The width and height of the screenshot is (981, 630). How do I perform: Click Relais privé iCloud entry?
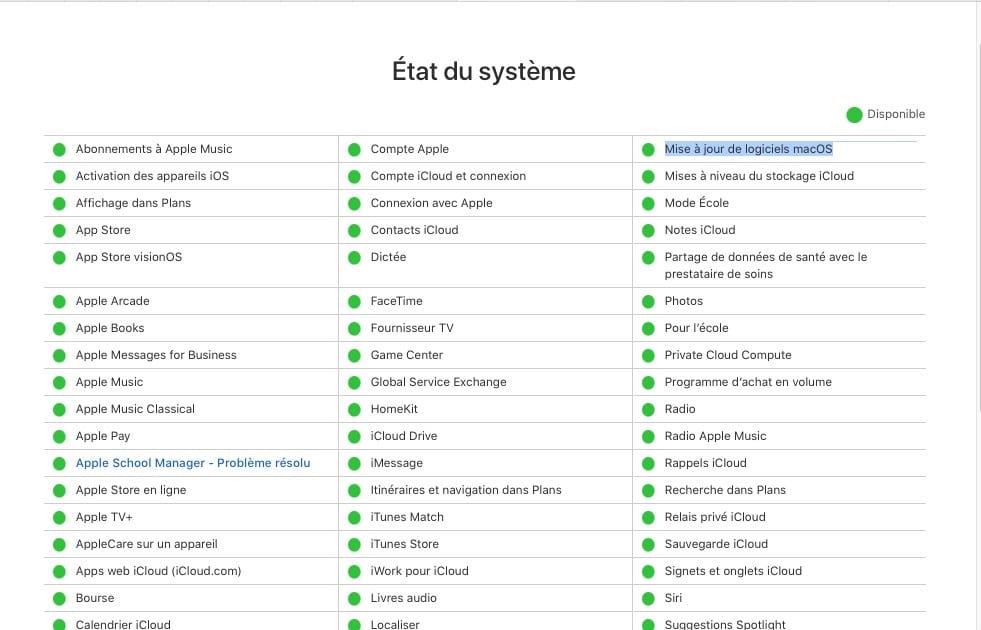715,517
